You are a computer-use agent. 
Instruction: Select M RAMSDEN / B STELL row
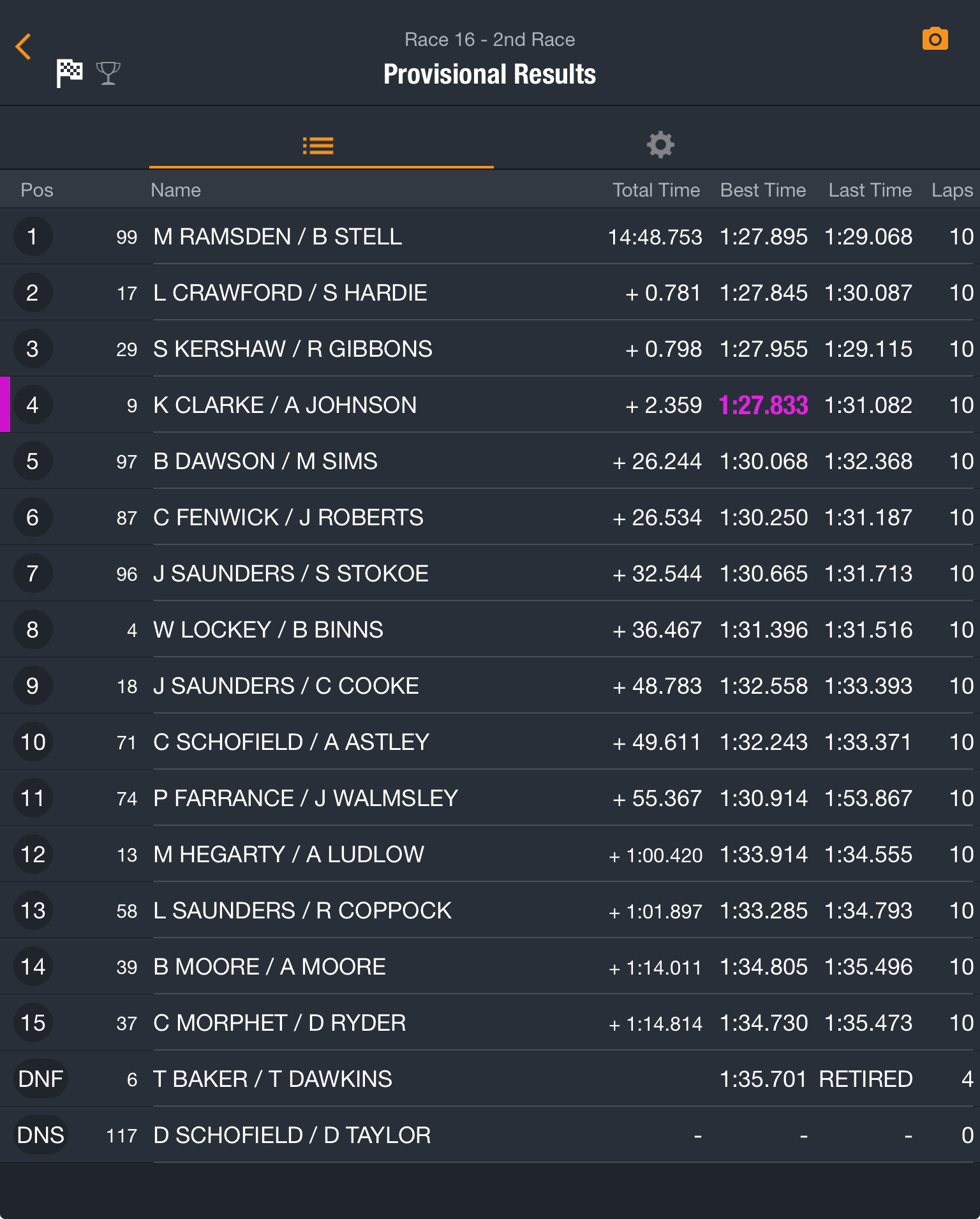point(278,237)
